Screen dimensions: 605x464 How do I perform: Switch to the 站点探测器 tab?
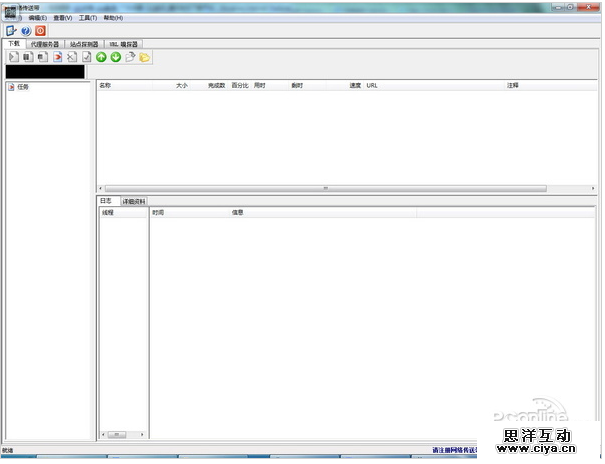(x=84, y=44)
